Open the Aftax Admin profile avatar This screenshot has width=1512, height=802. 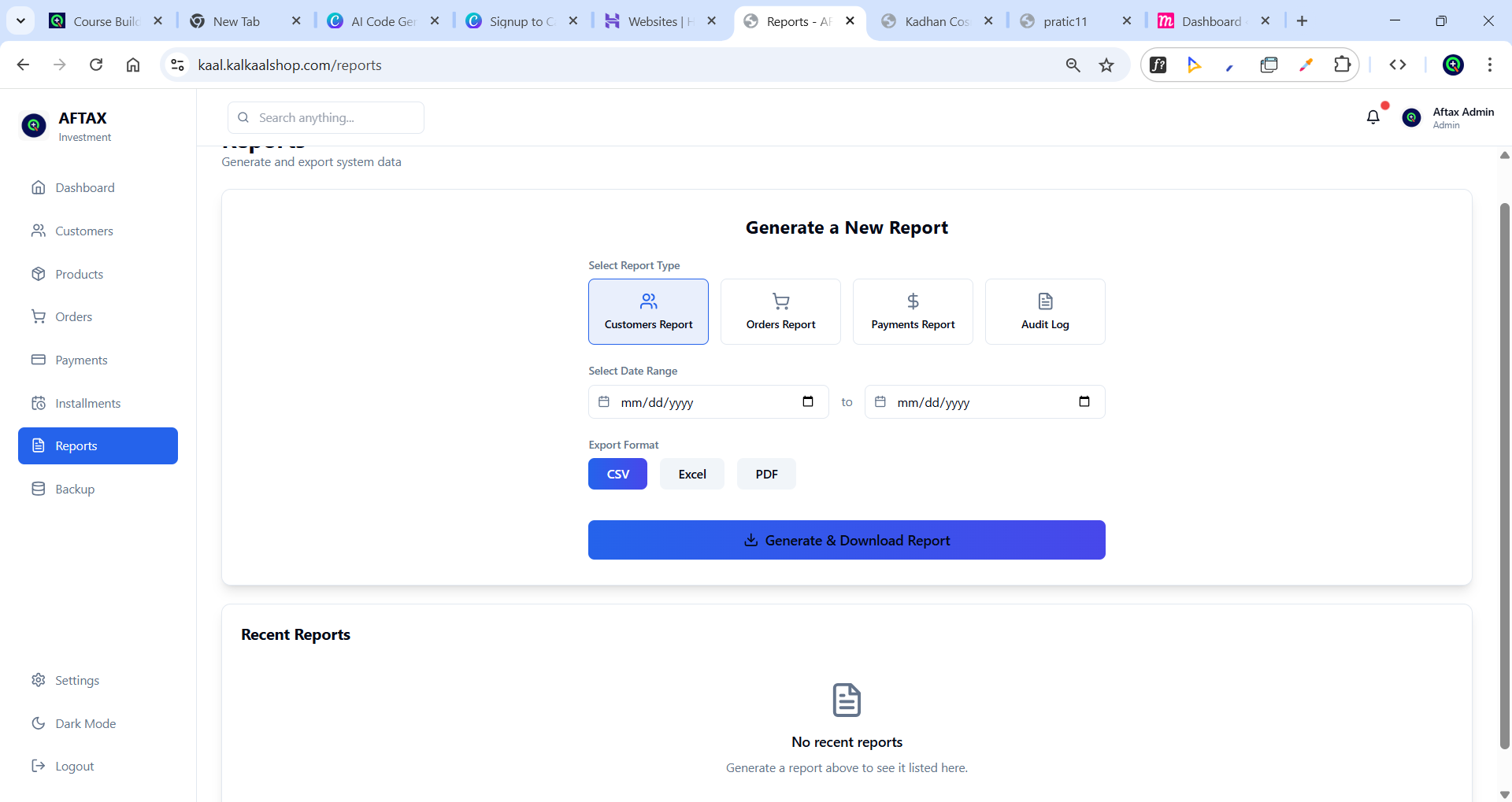[x=1413, y=117]
